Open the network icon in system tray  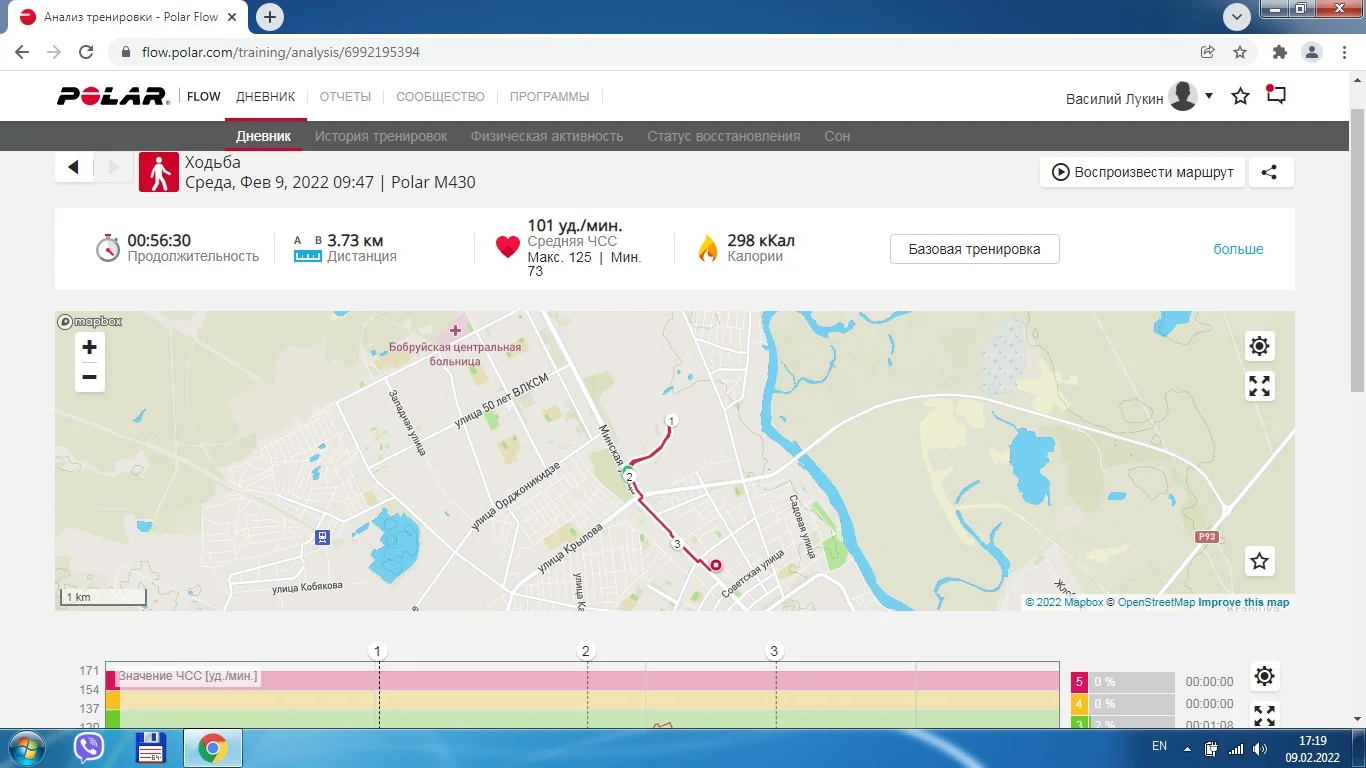1236,749
